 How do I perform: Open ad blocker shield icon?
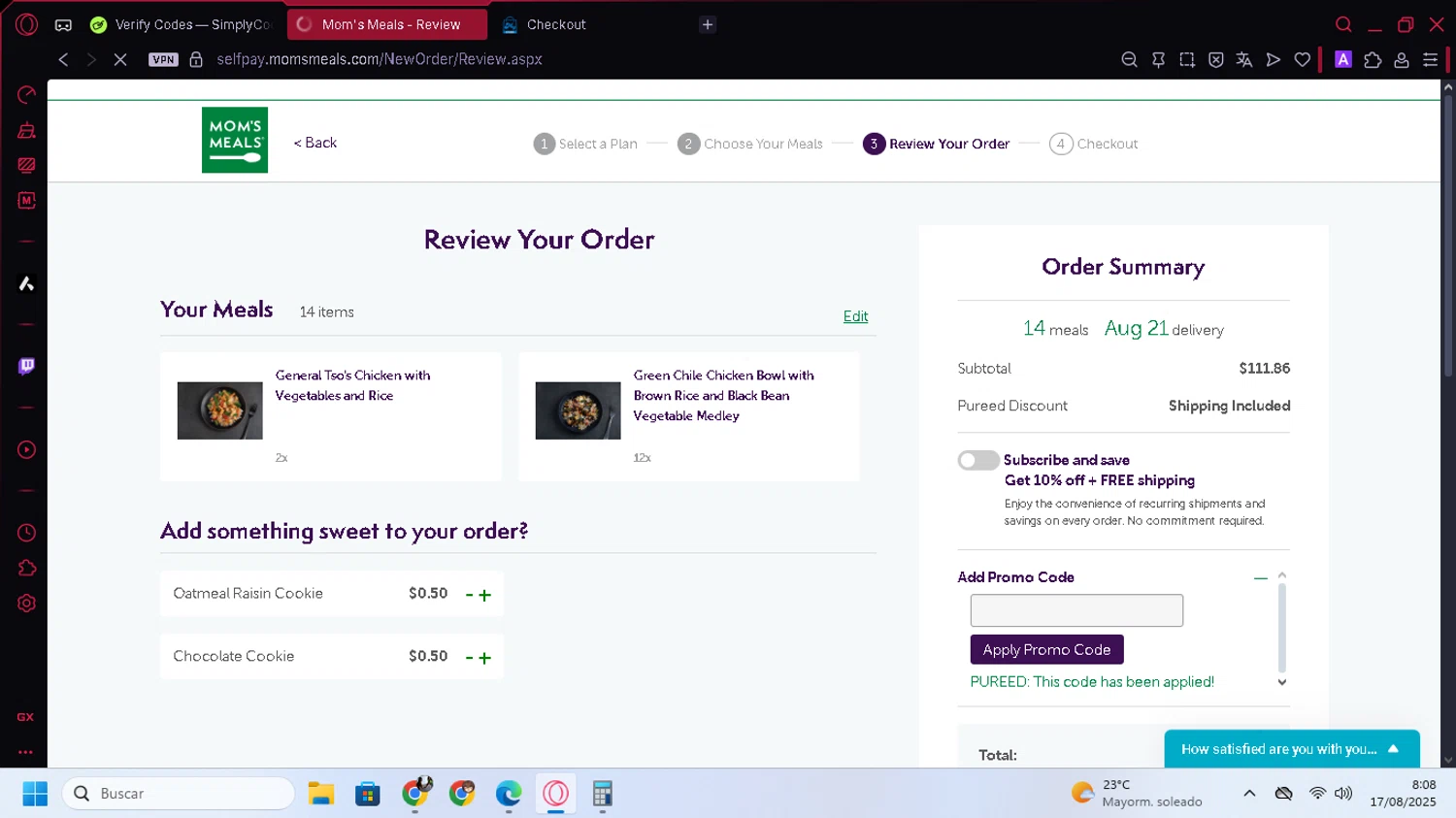(x=1216, y=59)
